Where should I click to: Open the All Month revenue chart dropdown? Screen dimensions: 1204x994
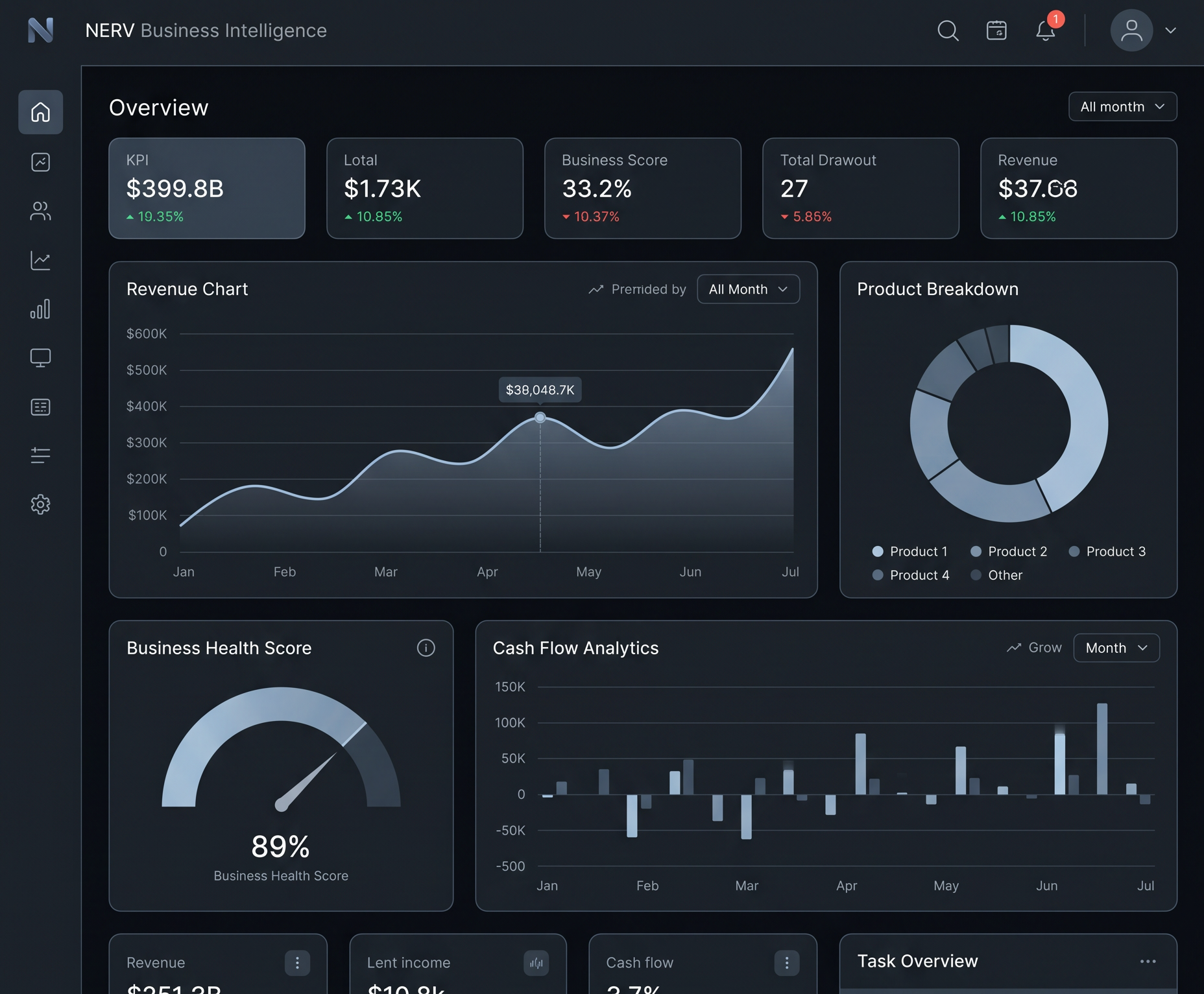(x=748, y=289)
